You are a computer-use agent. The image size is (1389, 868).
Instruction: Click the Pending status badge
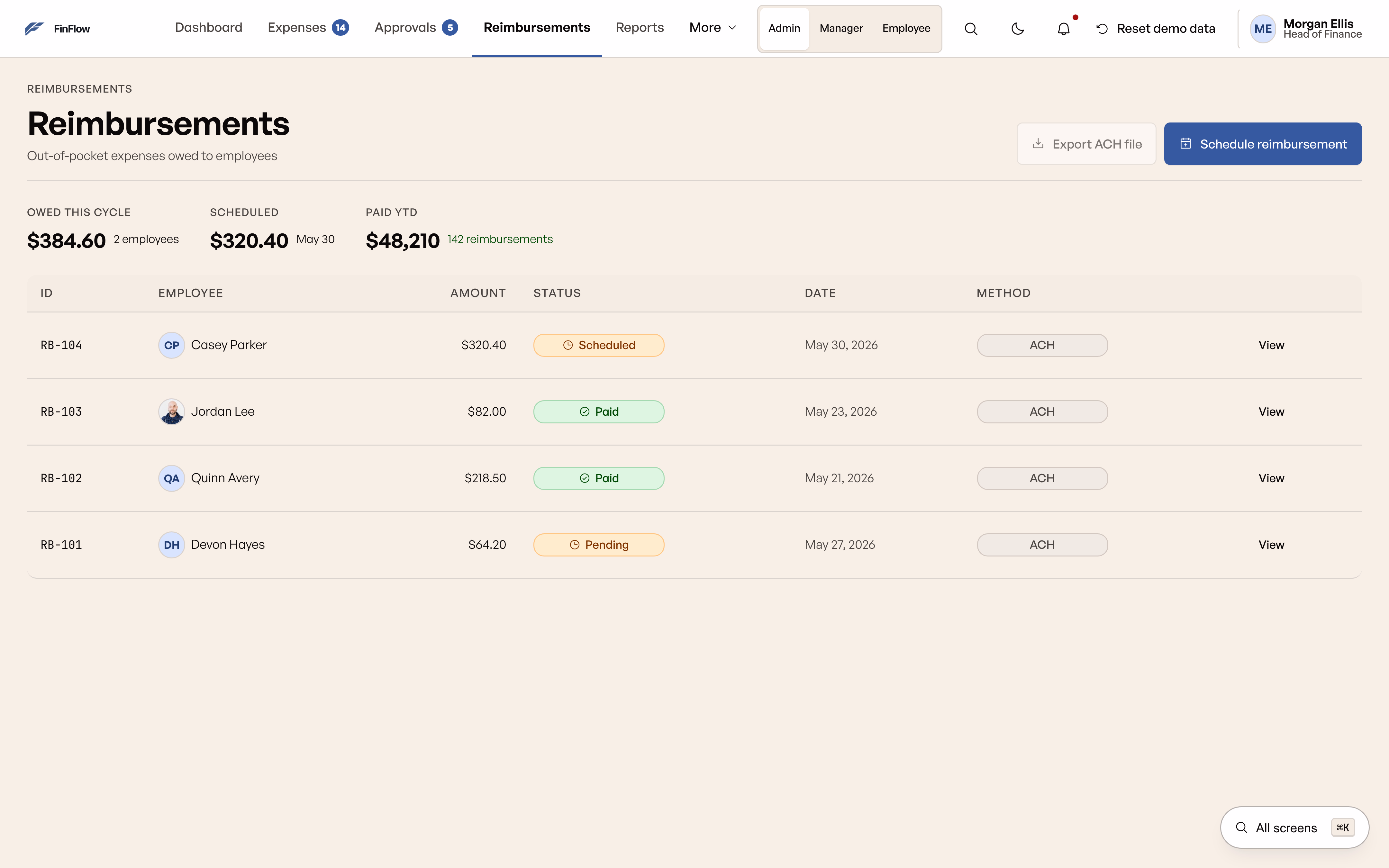(599, 545)
